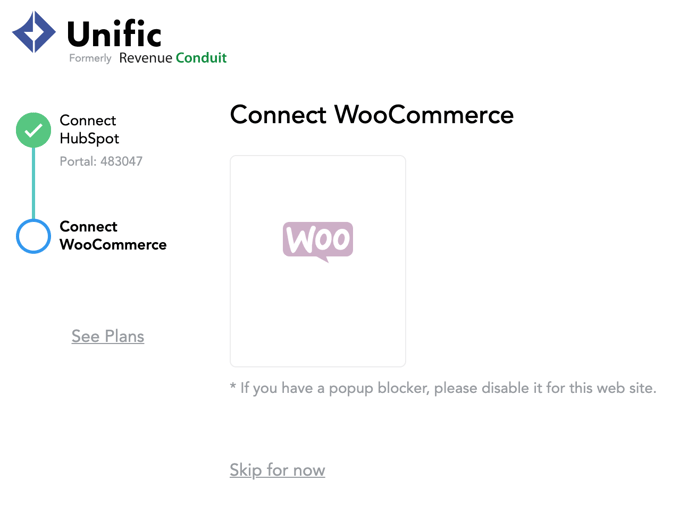Open the Connect WooCommerce sidebar step
This screenshot has height=515, width=688.
pos(113,236)
